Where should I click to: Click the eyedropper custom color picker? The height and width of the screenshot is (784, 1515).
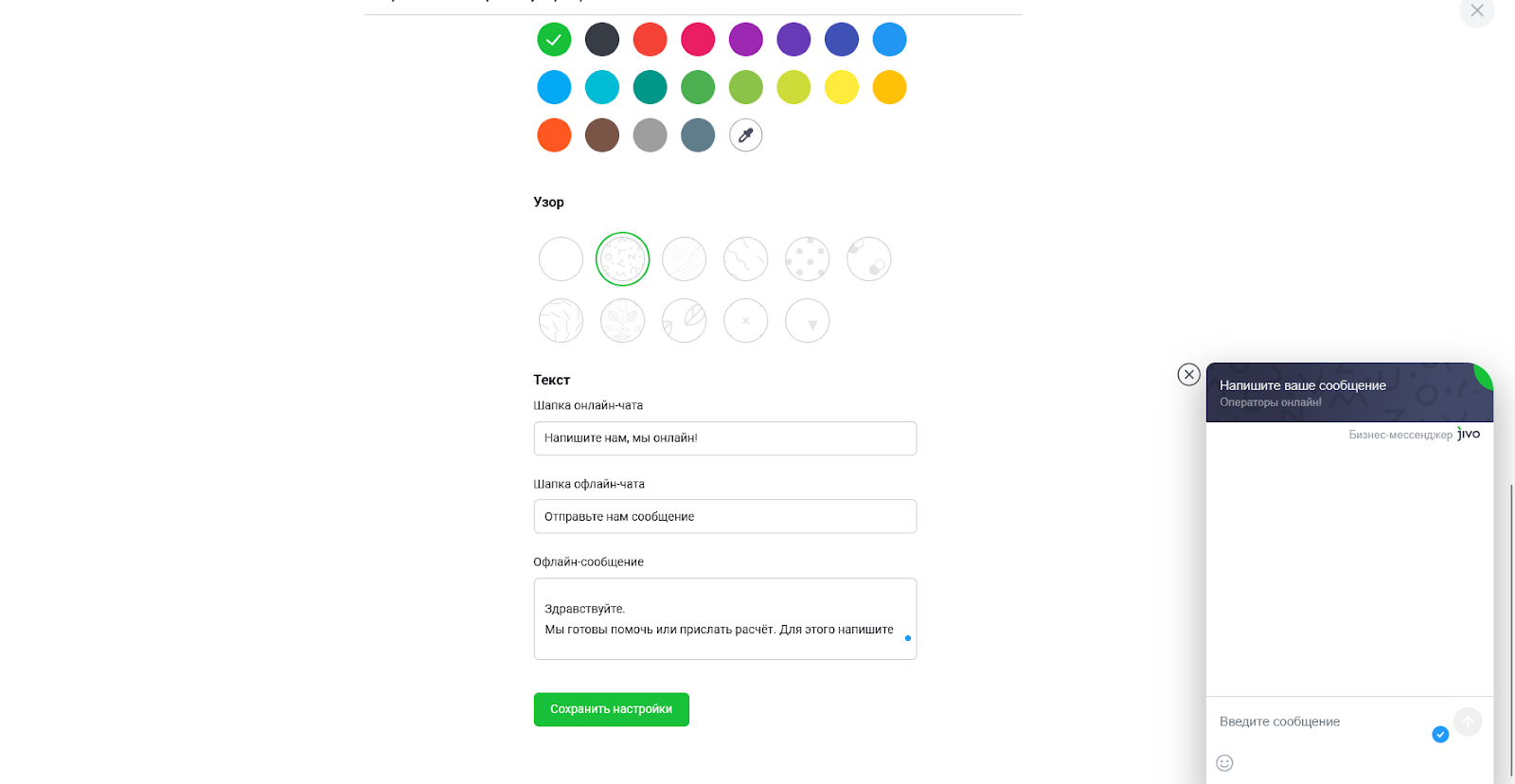[x=745, y=135]
